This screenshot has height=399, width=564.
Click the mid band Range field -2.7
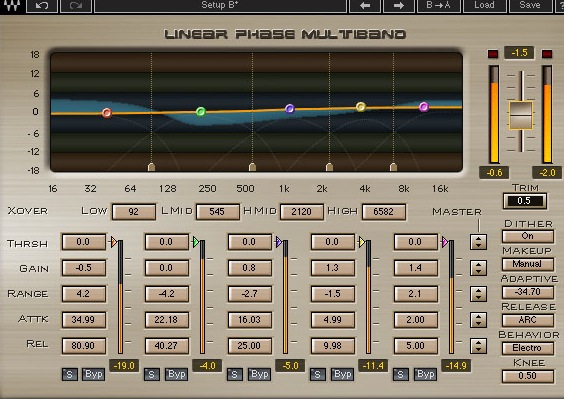click(250, 294)
